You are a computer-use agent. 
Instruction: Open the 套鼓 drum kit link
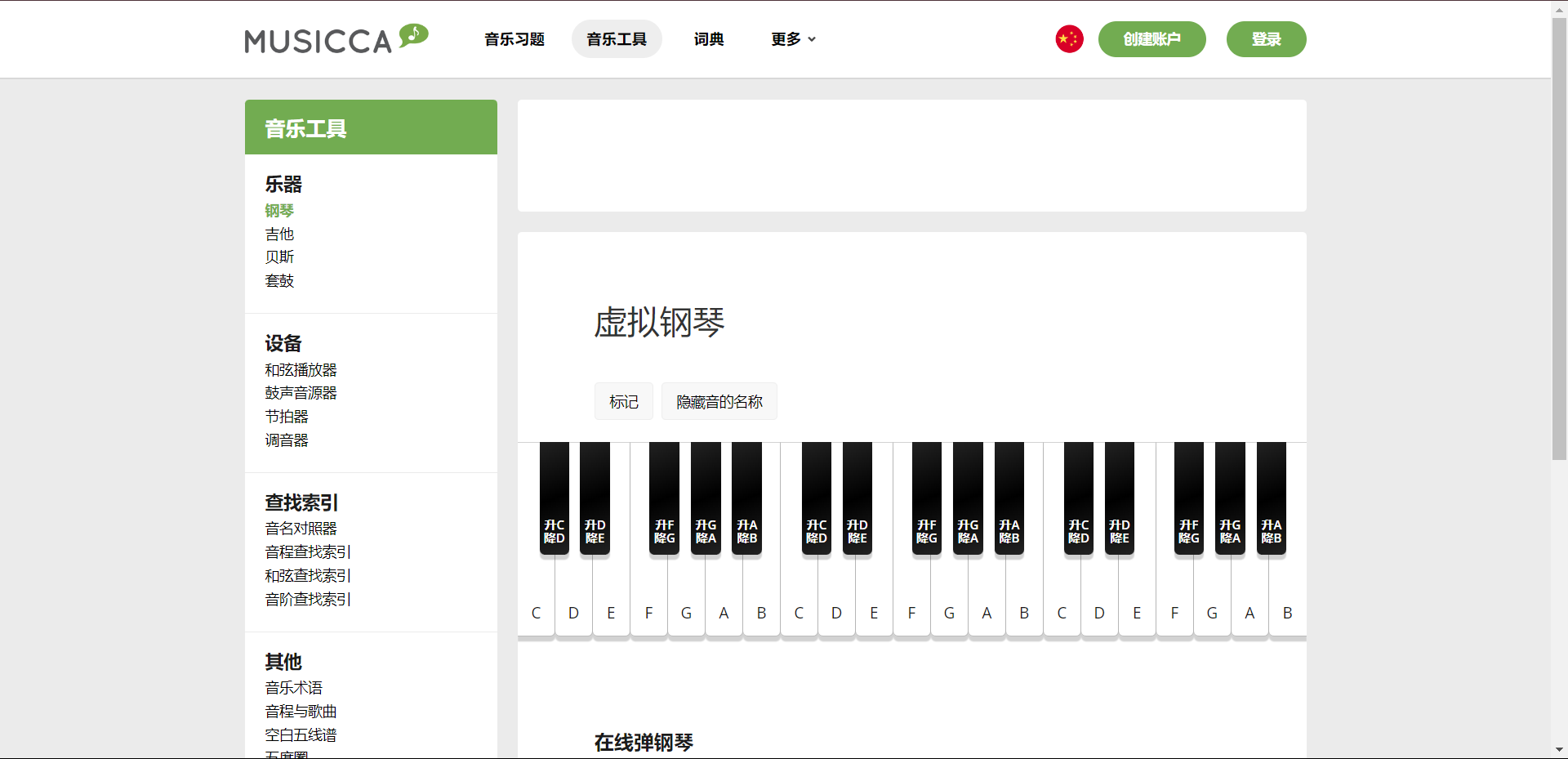279,281
